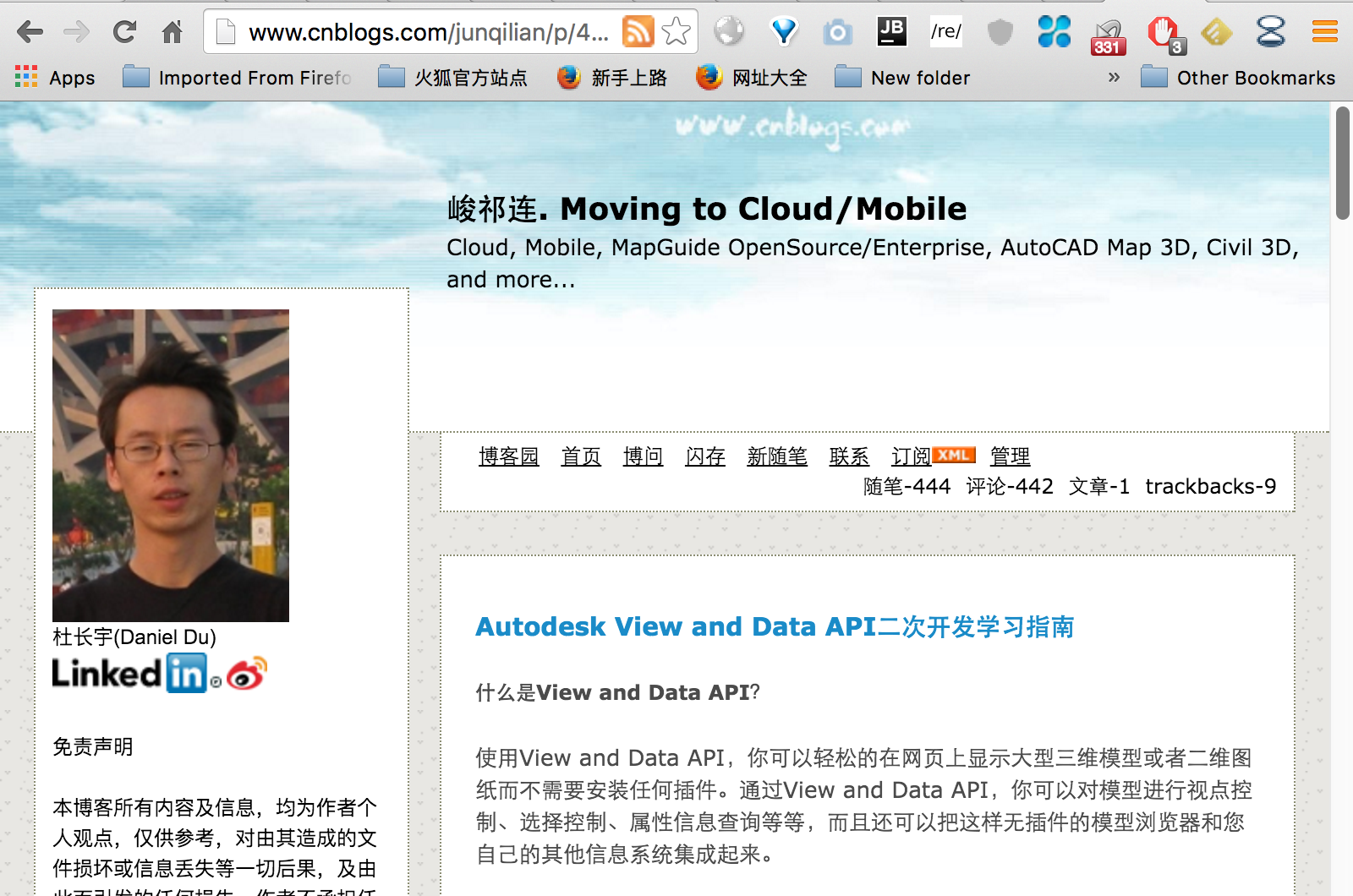
Task: Click the red stop-hand blocker extension icon
Action: point(1165,35)
